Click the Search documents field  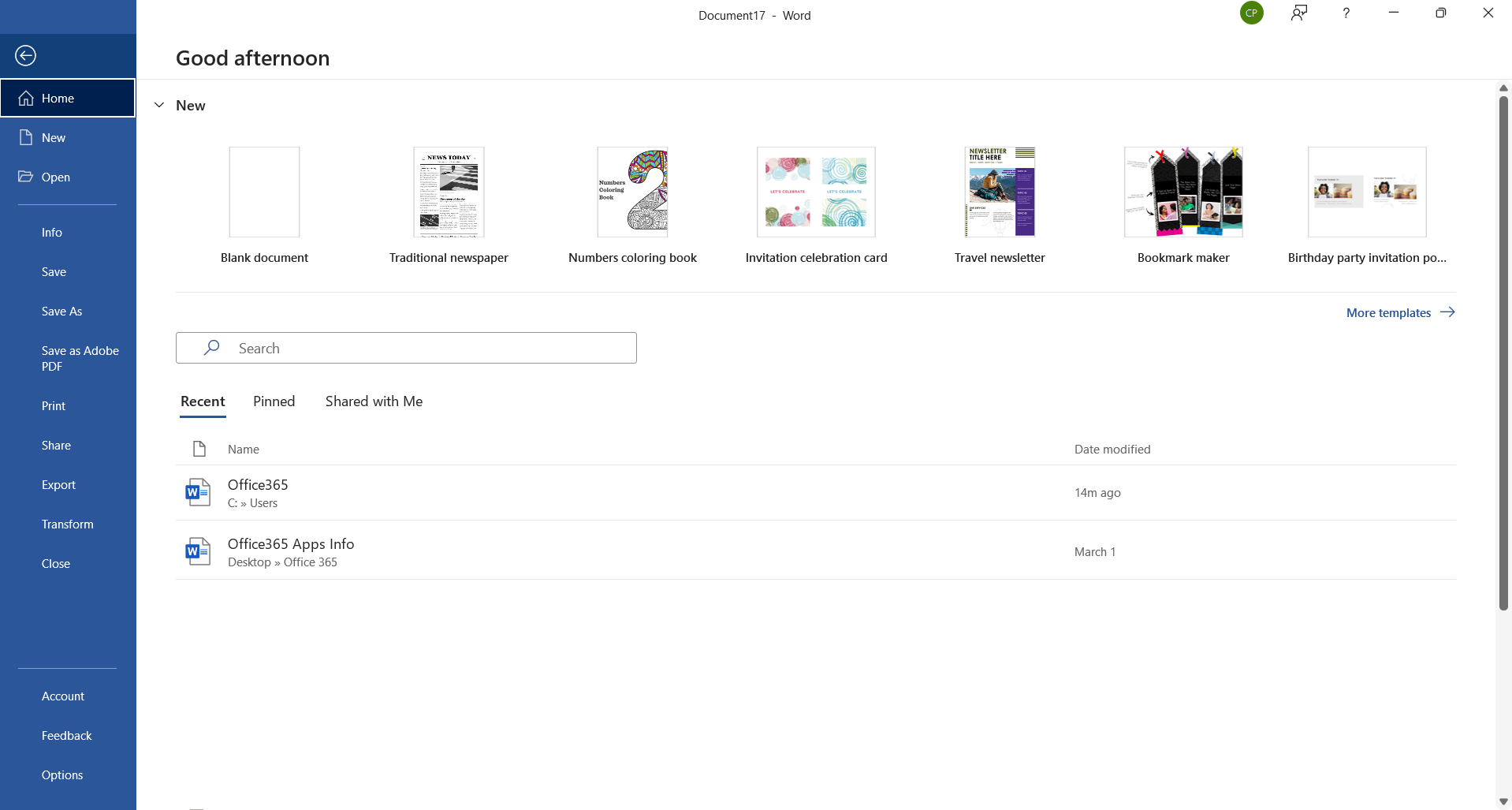click(406, 348)
